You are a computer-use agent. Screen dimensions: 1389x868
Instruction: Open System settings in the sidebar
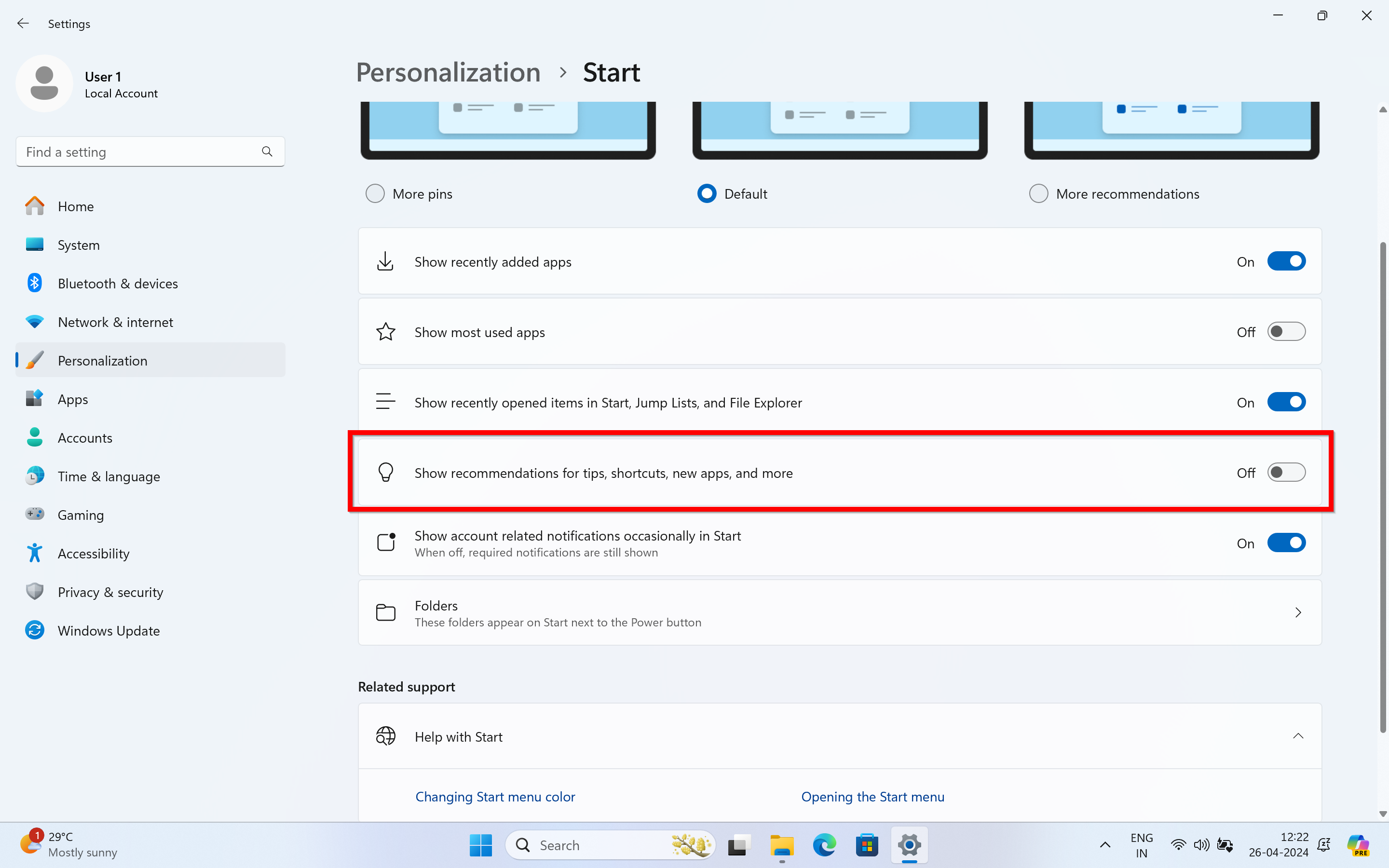(150, 245)
